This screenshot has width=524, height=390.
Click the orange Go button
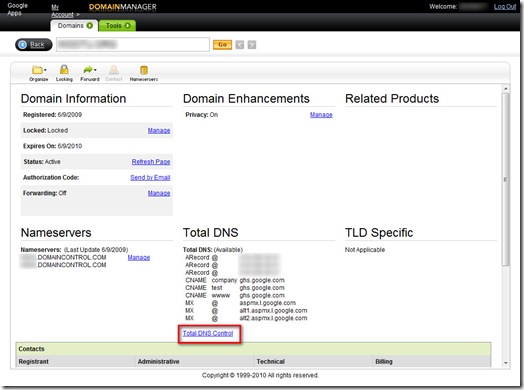click(x=222, y=44)
